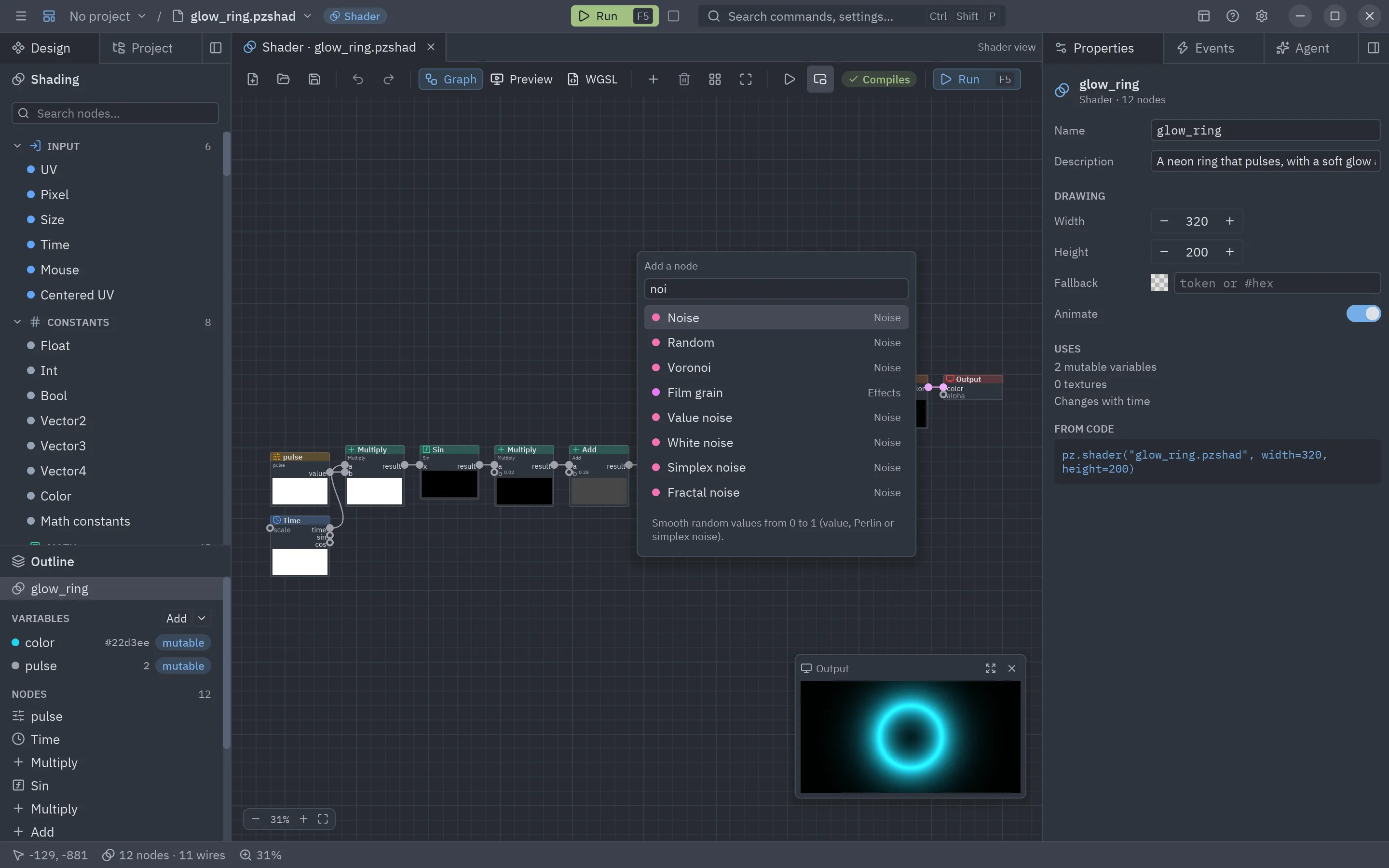Decrease the Height value

point(1164,252)
